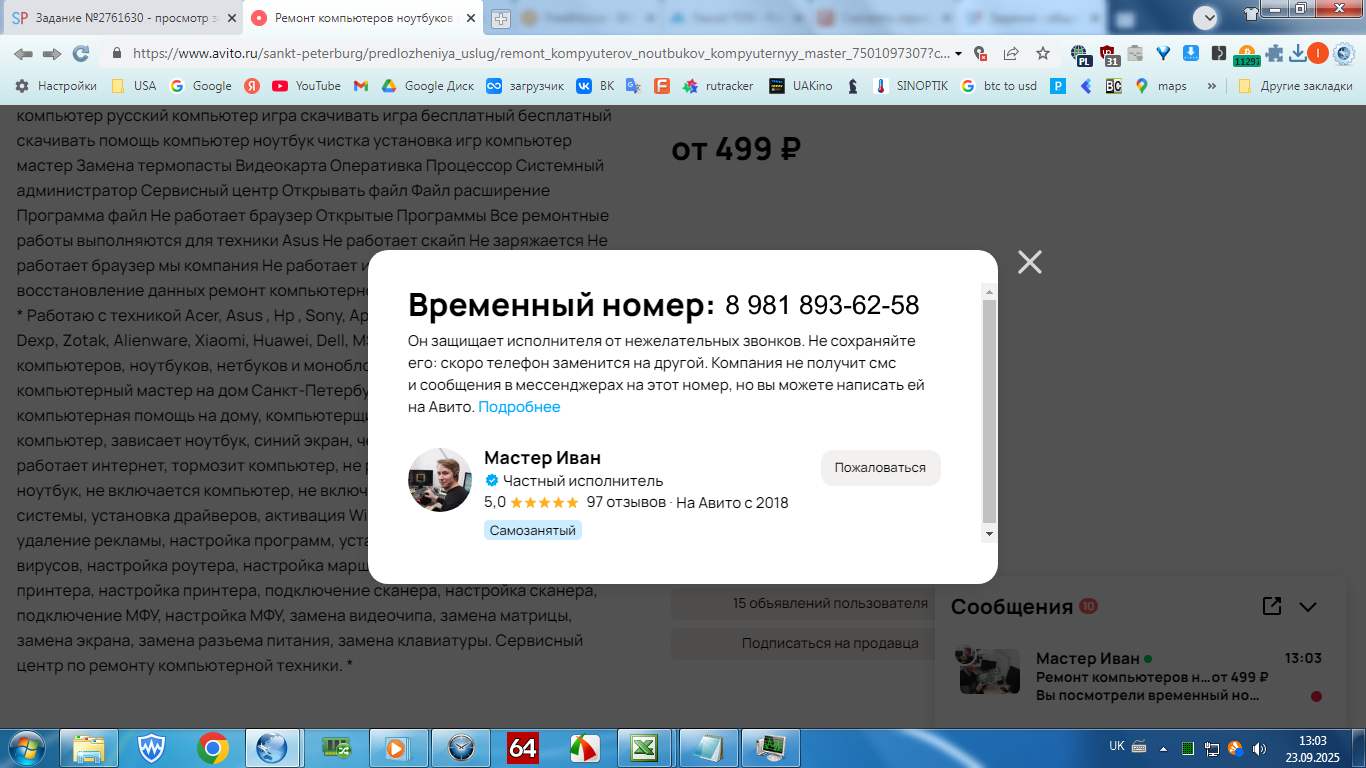The image size is (1366, 768).
Task: Click the blocked location icon in address bar
Action: coord(980,53)
